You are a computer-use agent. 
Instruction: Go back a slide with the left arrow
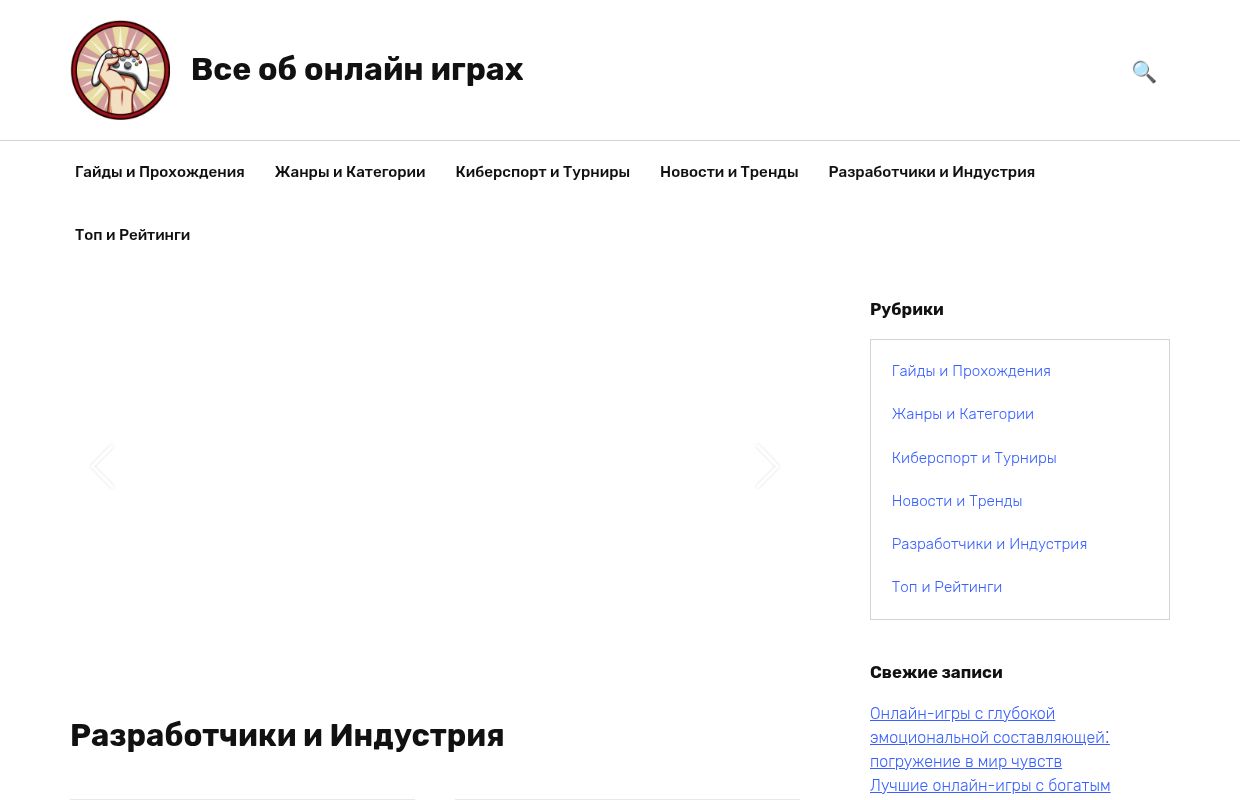102,466
